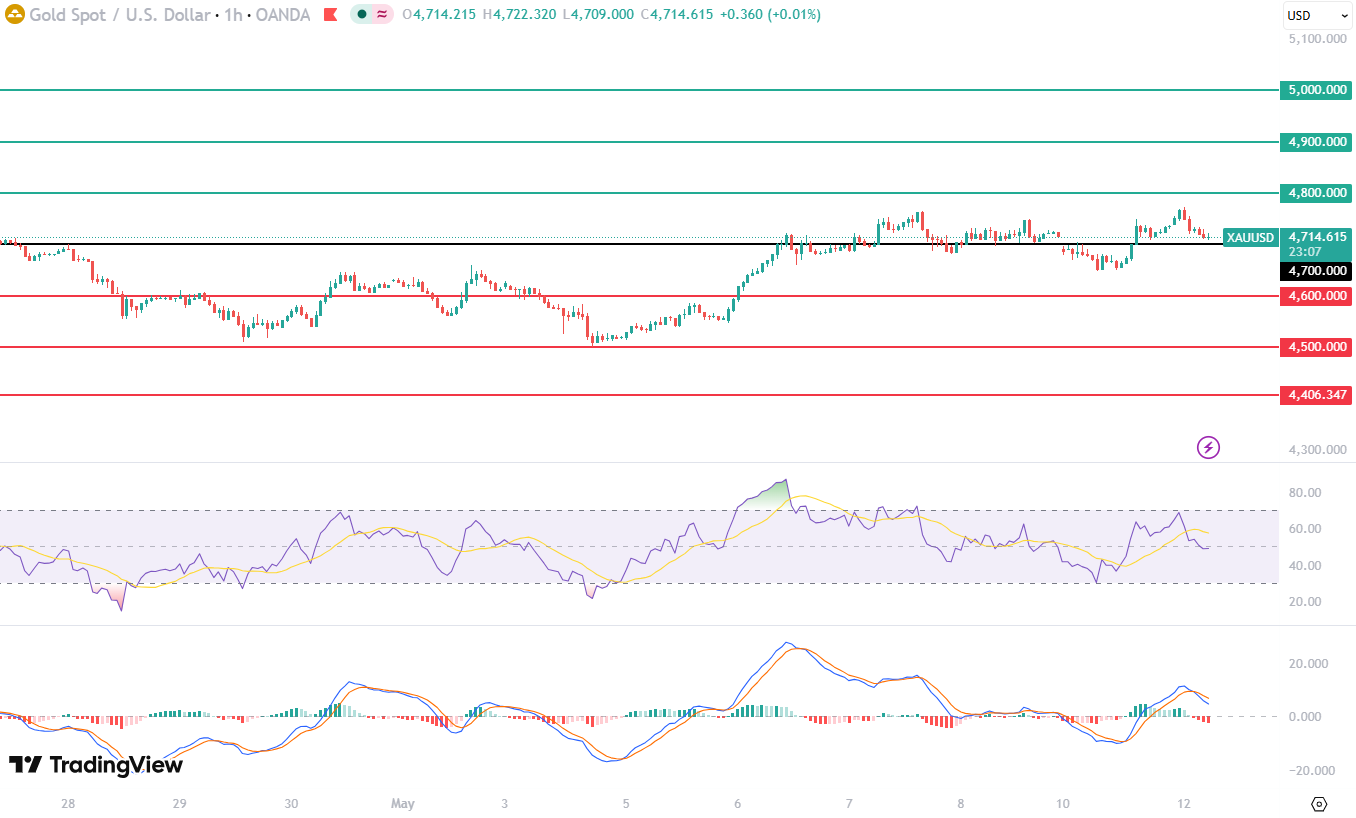1356x818 pixels.
Task: Click the 5,000.000 green price label
Action: pyautogui.click(x=1315, y=90)
